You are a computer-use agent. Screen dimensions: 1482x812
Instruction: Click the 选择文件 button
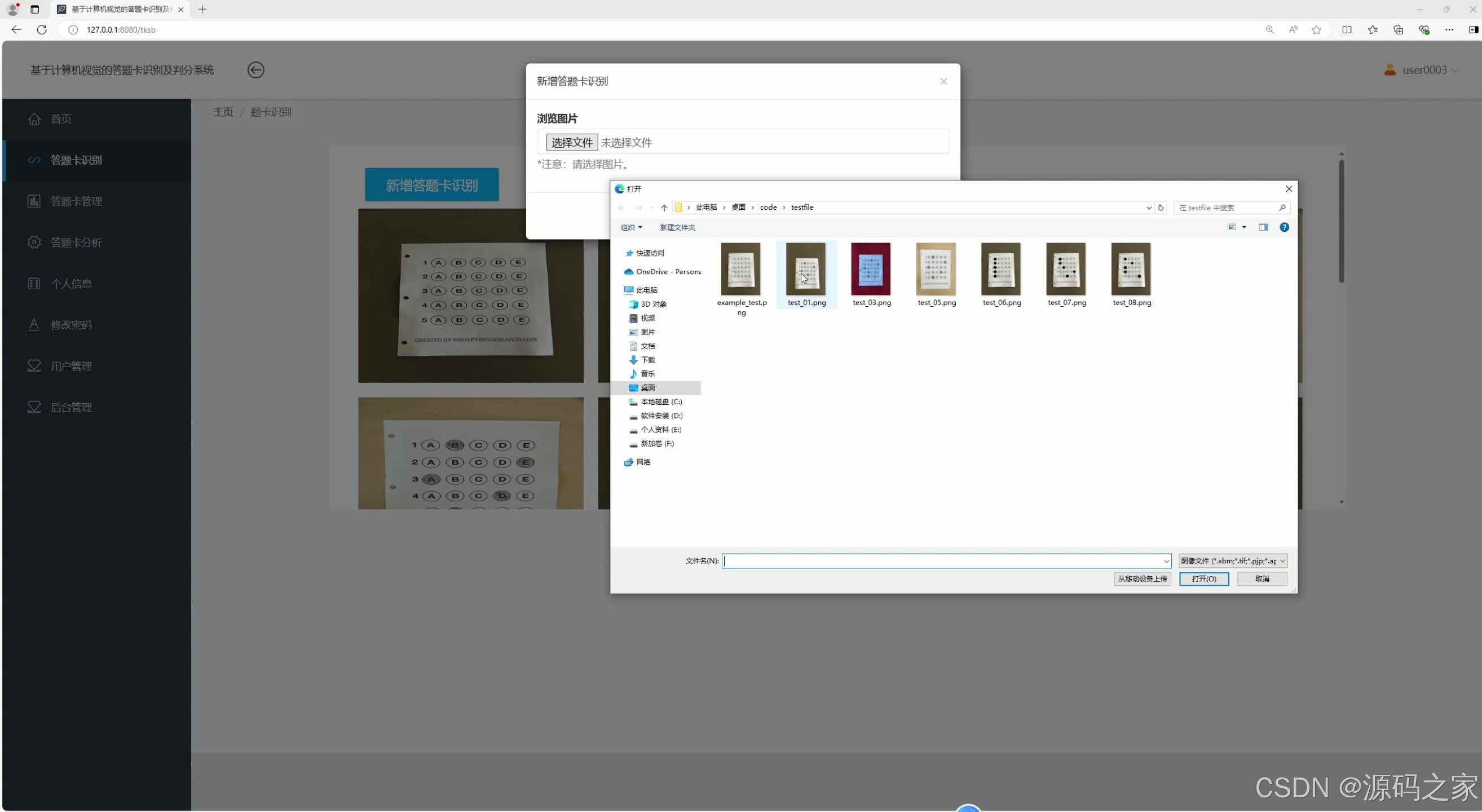571,143
